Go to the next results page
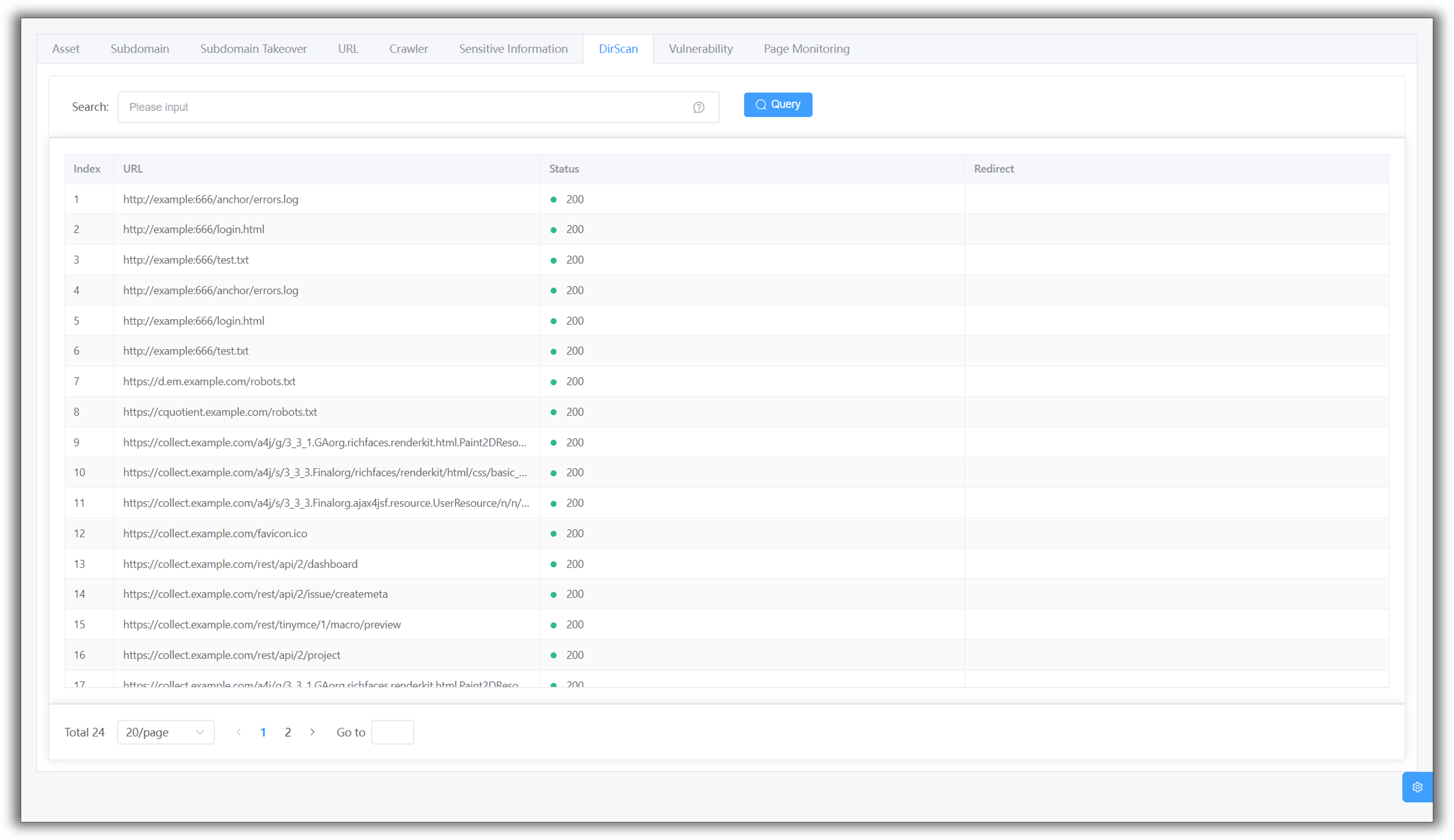This screenshot has width=1454, height=840. 312,732
